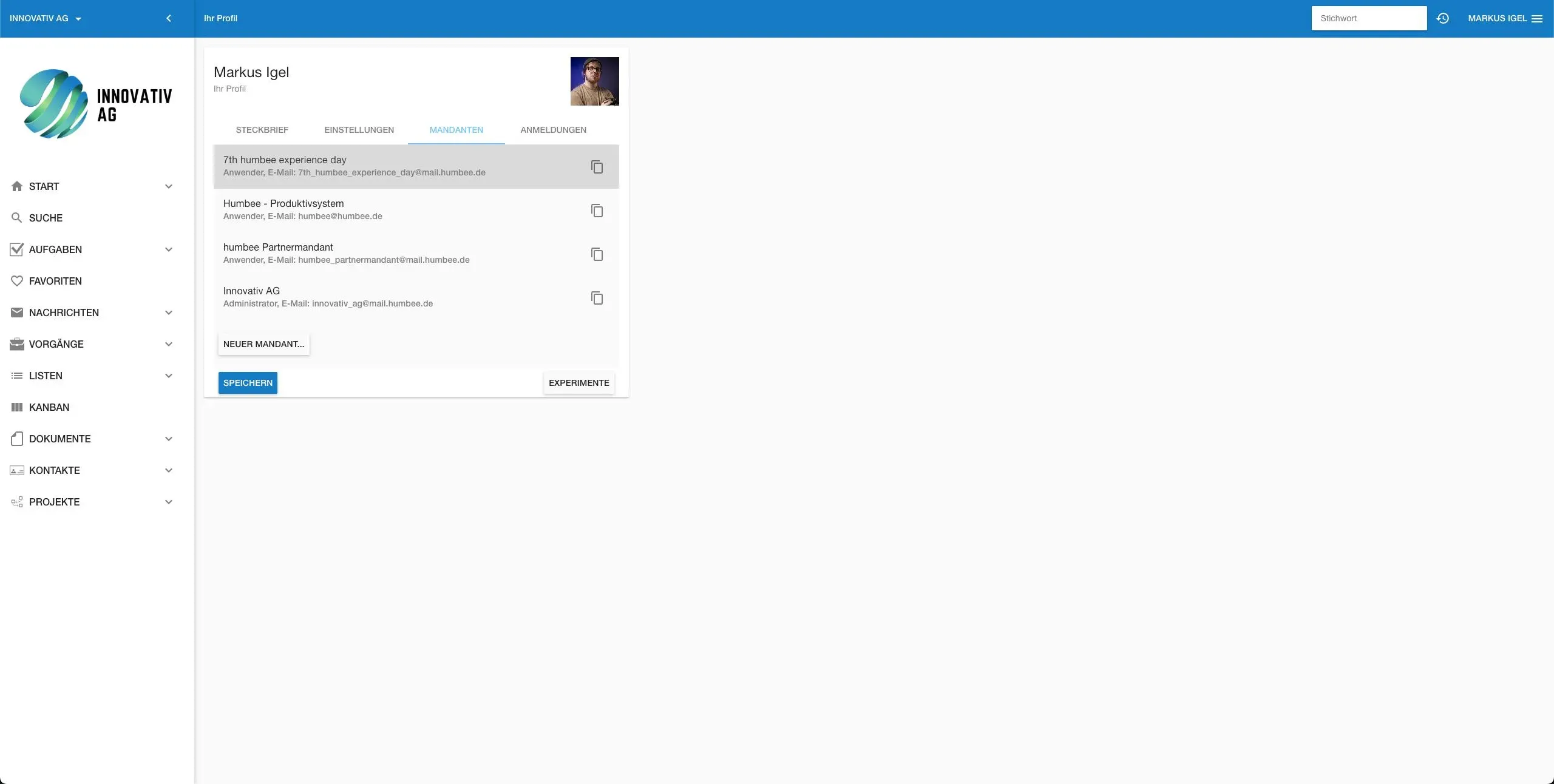The image size is (1554, 784).
Task: Open Suche in the sidebar
Action: click(x=46, y=218)
